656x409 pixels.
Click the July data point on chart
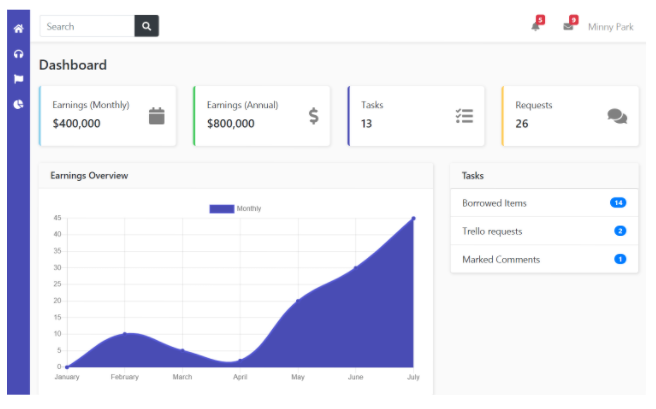(413, 218)
